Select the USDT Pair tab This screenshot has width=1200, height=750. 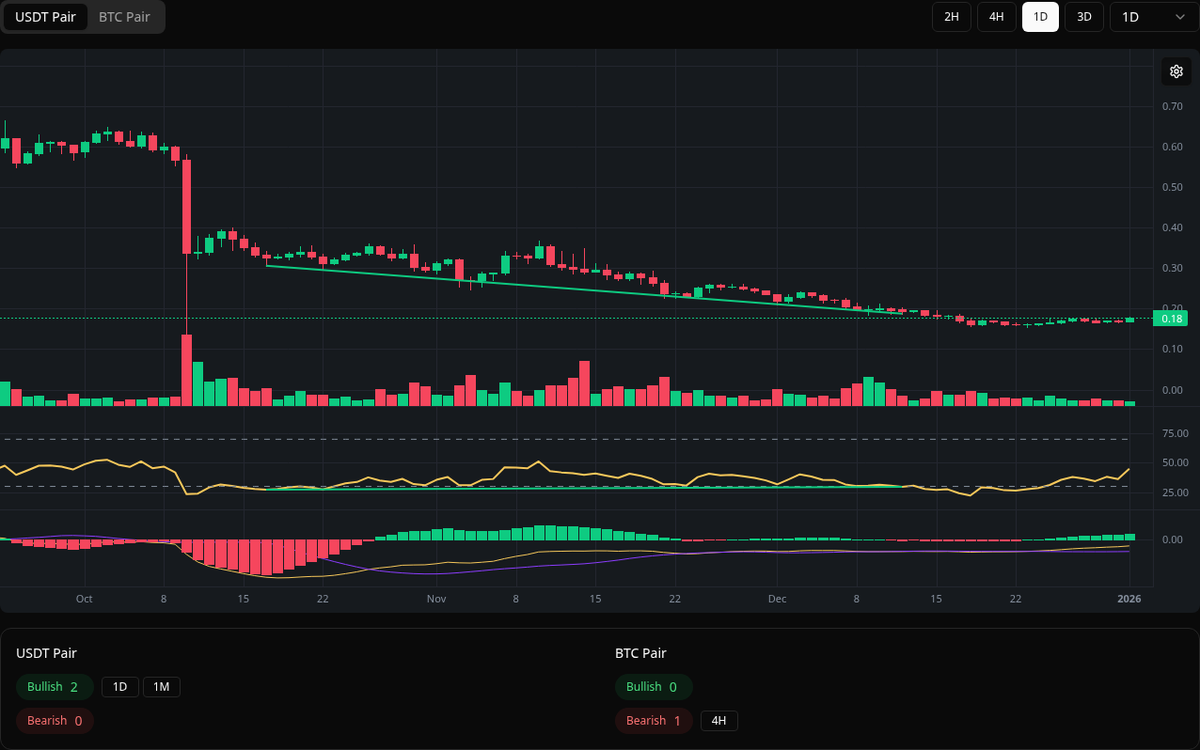(x=45, y=17)
